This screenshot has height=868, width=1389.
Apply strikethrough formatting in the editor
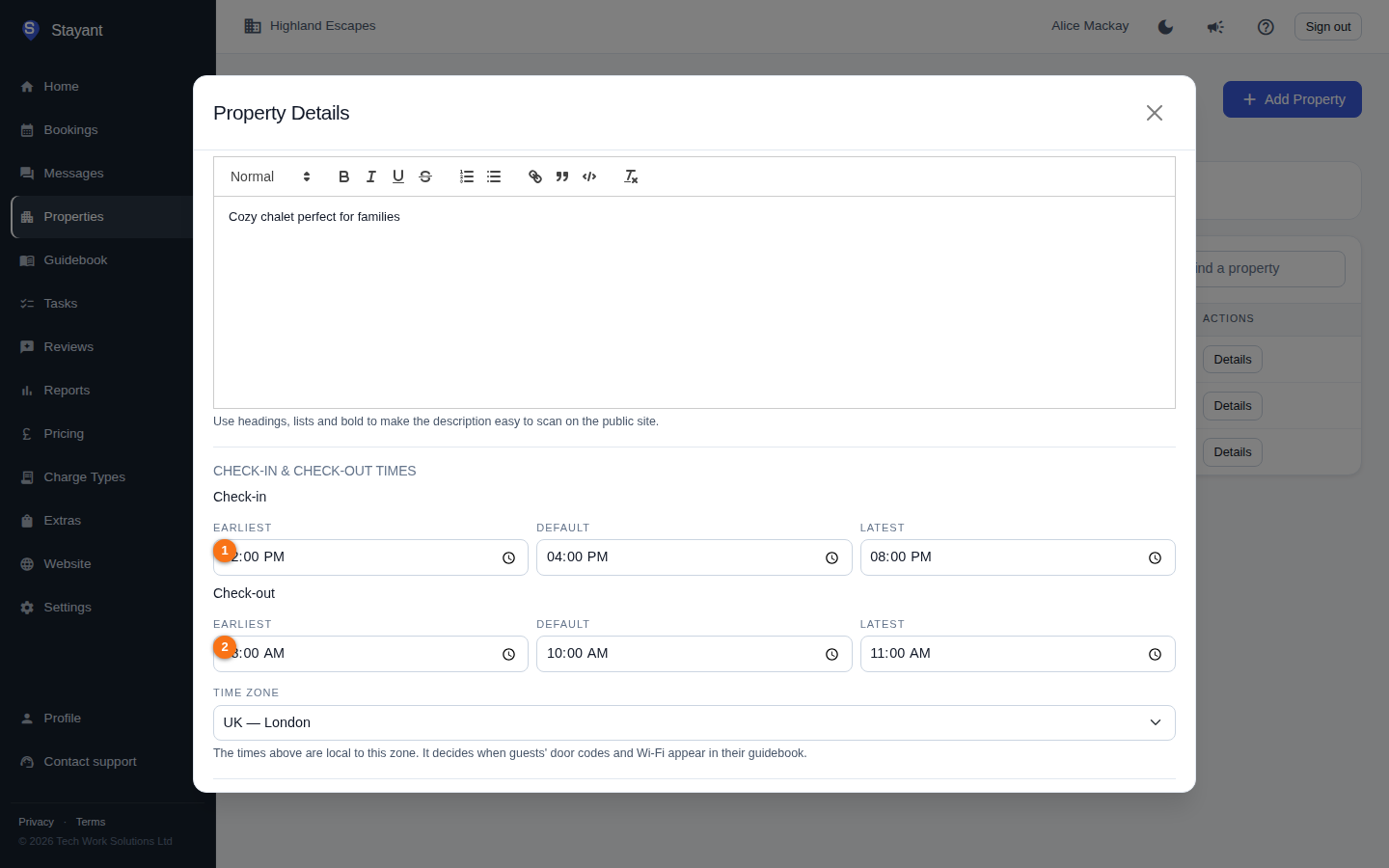[x=425, y=176]
